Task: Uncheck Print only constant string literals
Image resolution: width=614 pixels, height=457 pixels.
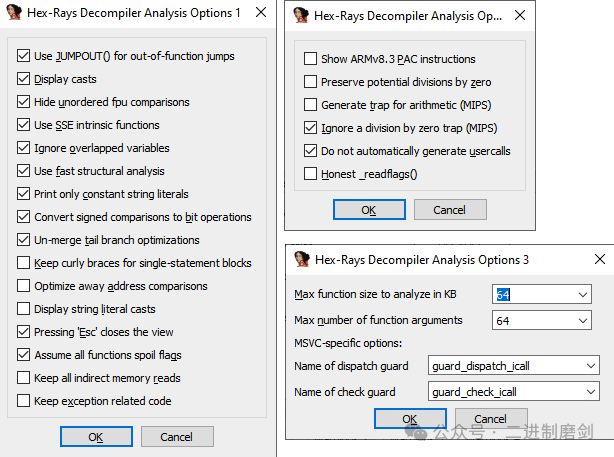Action: pos(23,194)
